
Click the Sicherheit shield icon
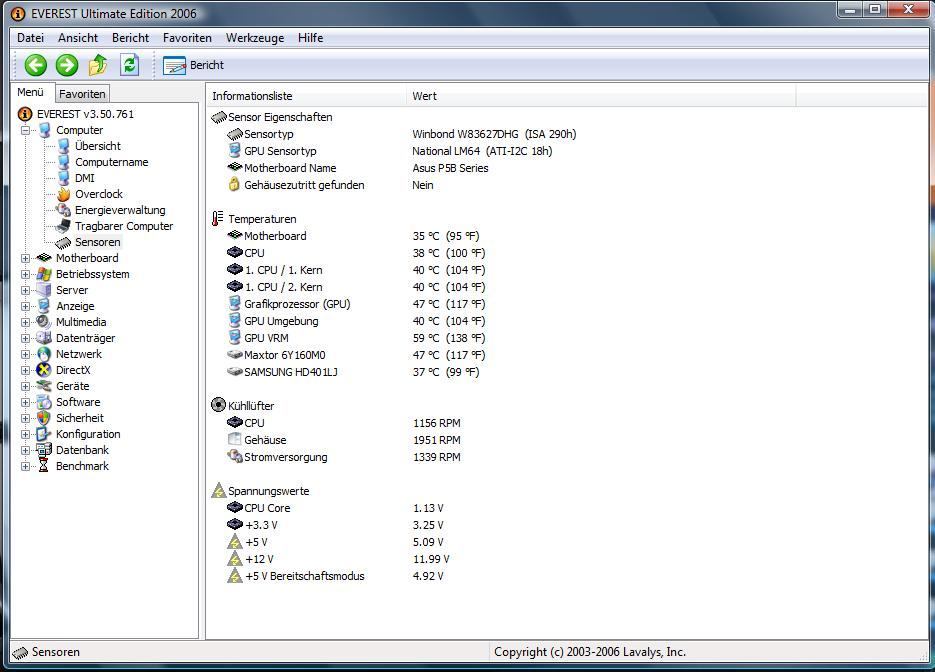point(44,418)
